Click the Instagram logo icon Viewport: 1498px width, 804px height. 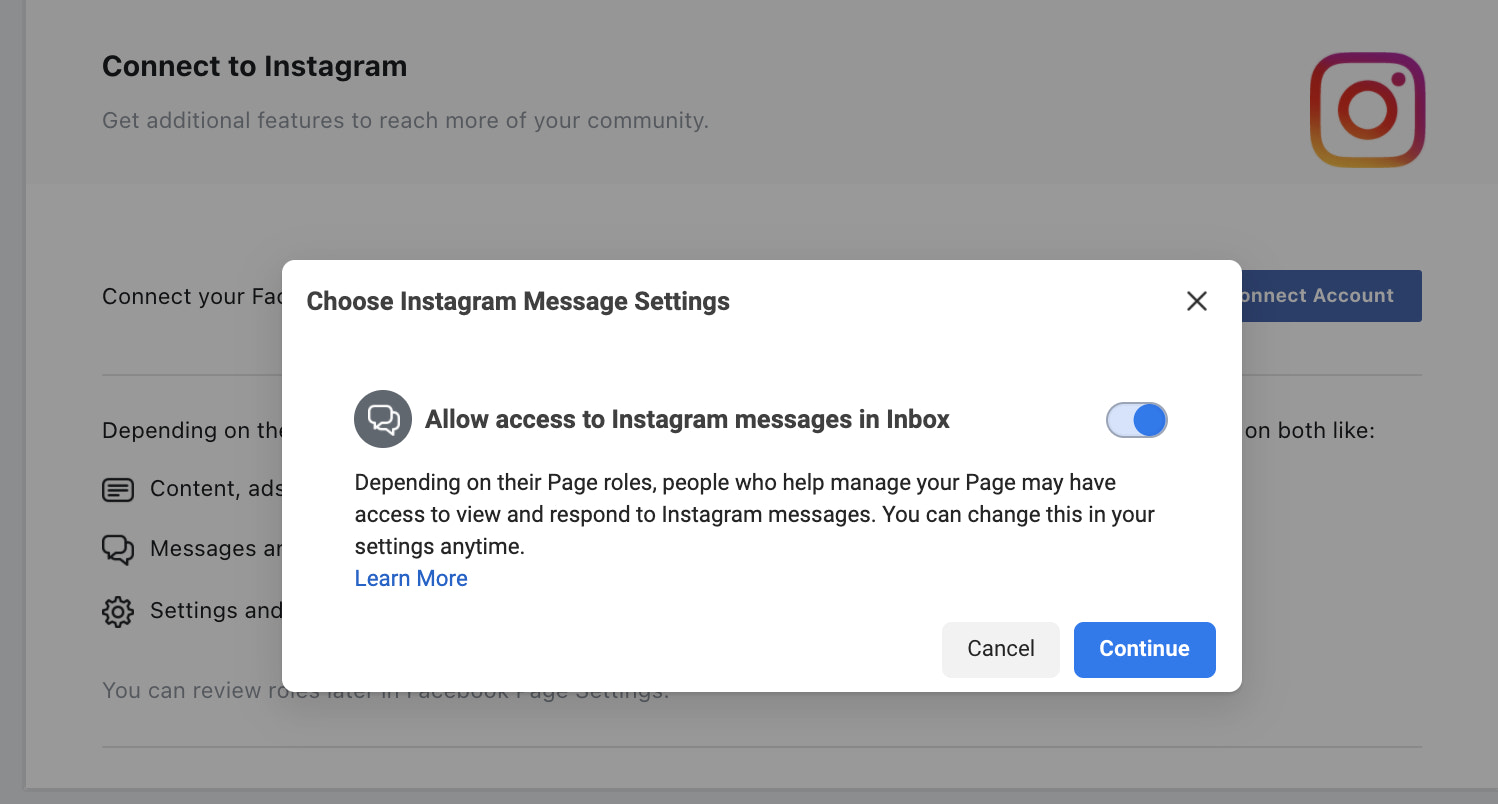[x=1367, y=110]
